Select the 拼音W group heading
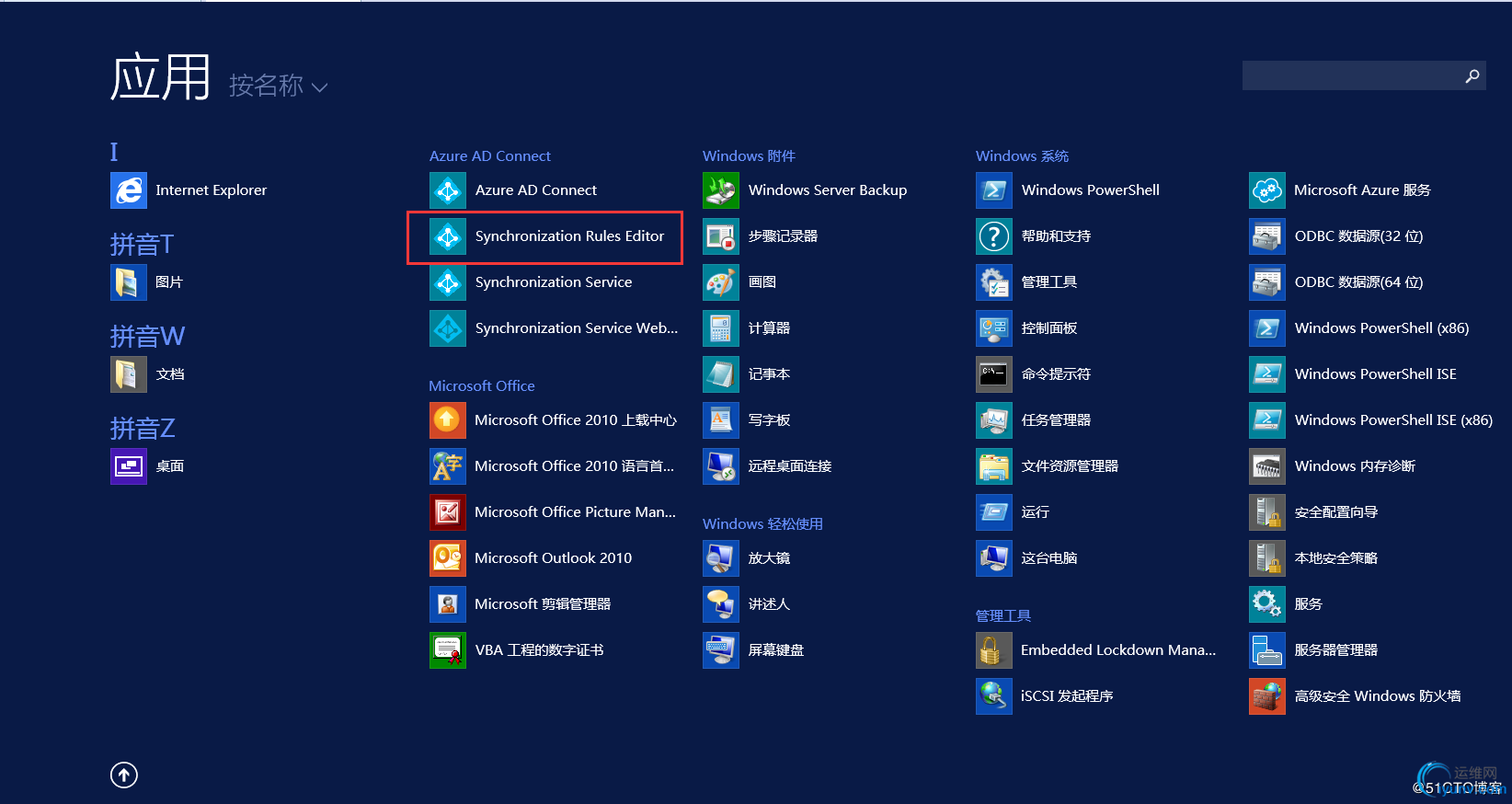 (147, 337)
